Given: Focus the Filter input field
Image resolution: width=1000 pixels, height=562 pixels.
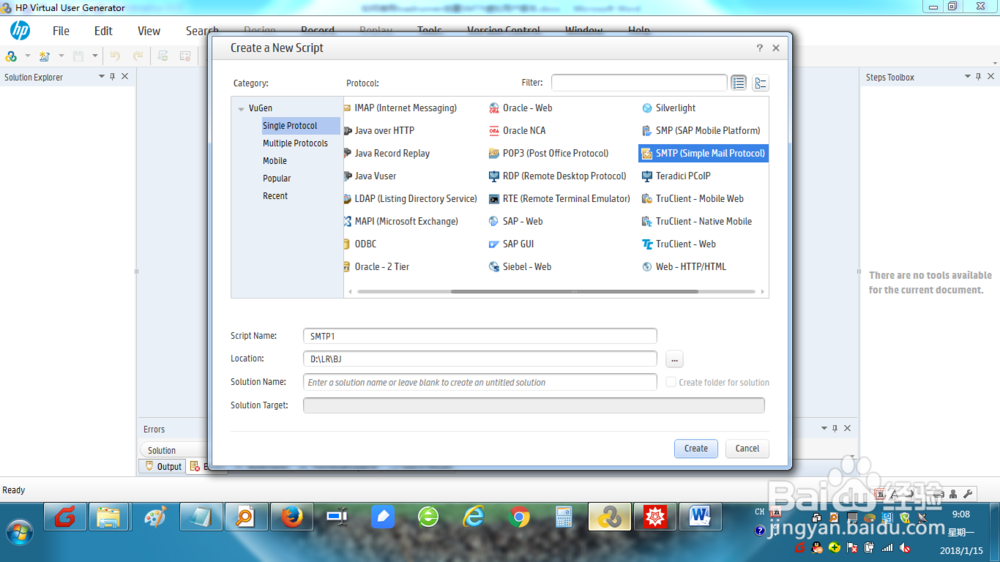Looking at the screenshot, I should click(638, 82).
